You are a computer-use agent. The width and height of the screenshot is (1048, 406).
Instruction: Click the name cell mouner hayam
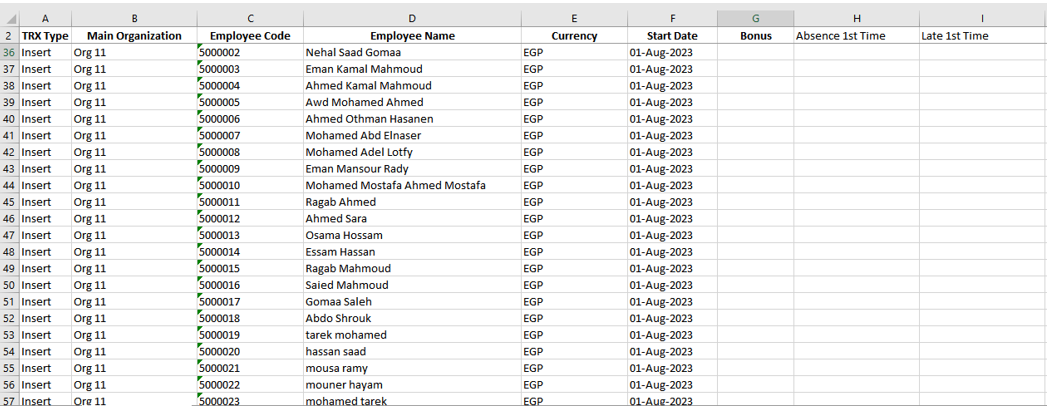[412, 385]
